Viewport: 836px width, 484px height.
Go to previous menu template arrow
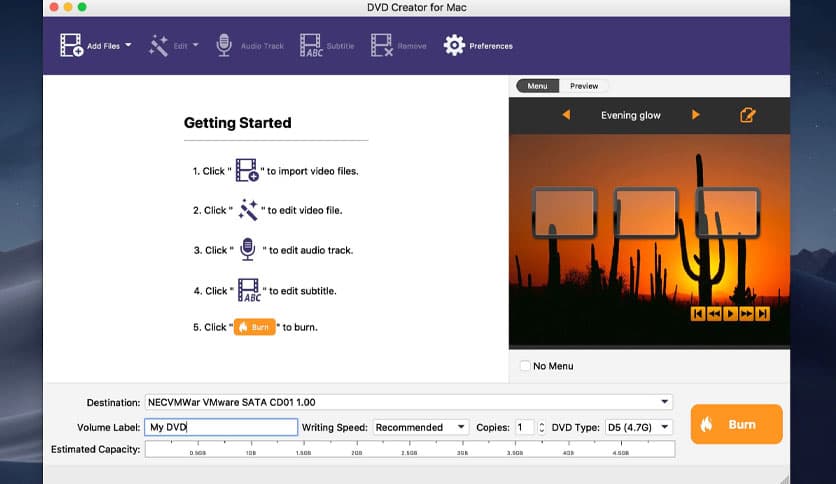tap(566, 115)
